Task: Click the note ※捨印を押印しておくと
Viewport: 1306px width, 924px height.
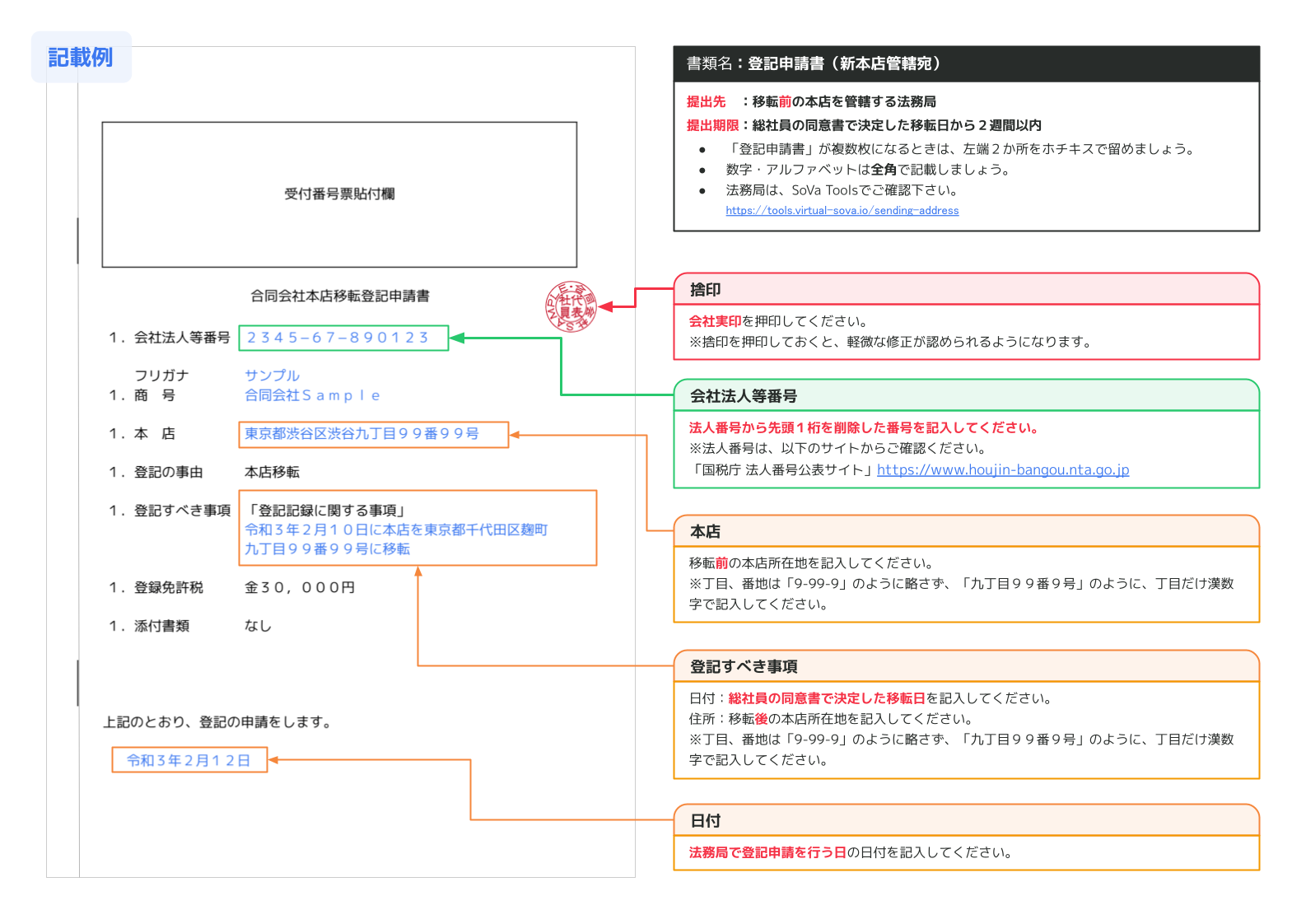Action: pyautogui.click(x=891, y=342)
